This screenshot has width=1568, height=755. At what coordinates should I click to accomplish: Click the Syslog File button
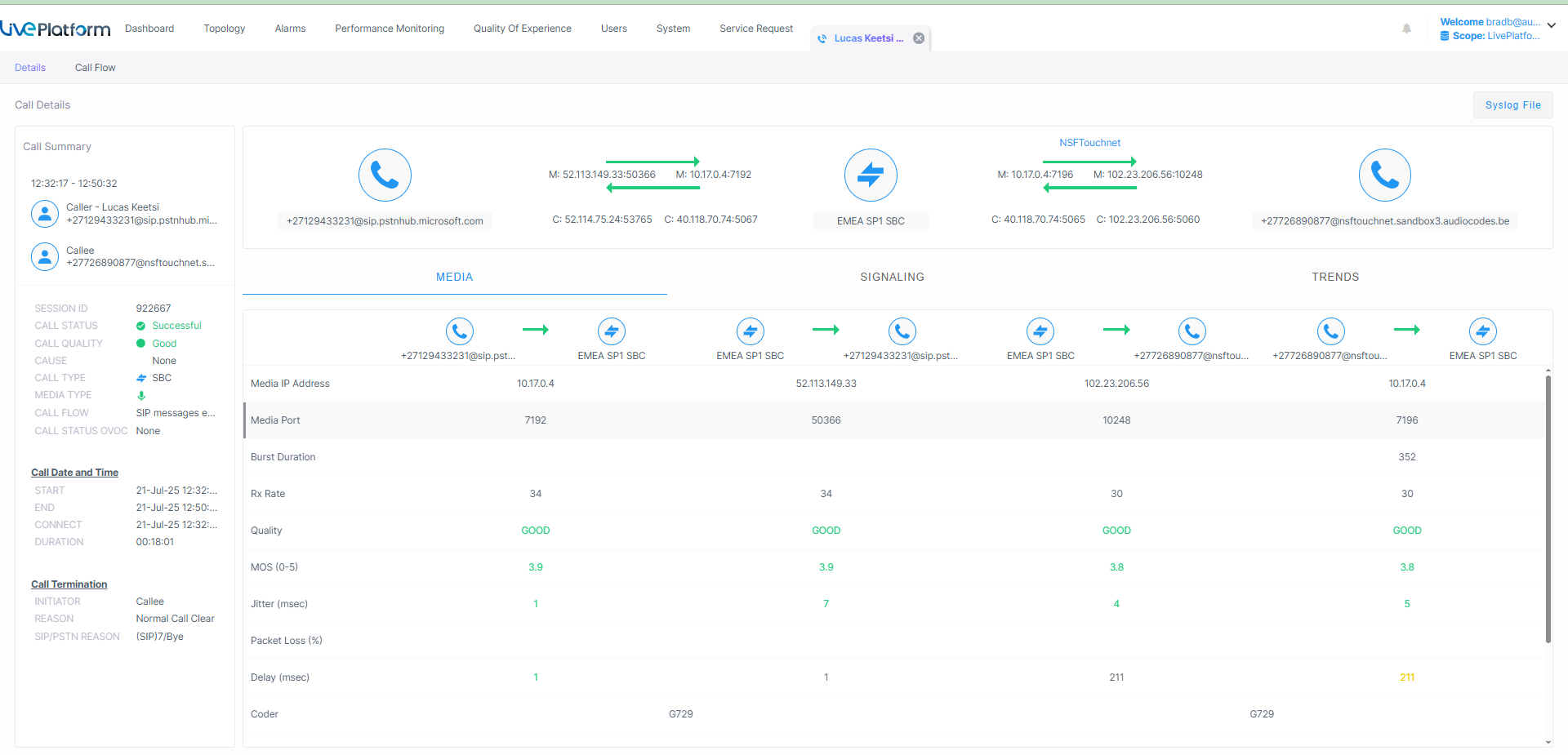(1512, 105)
